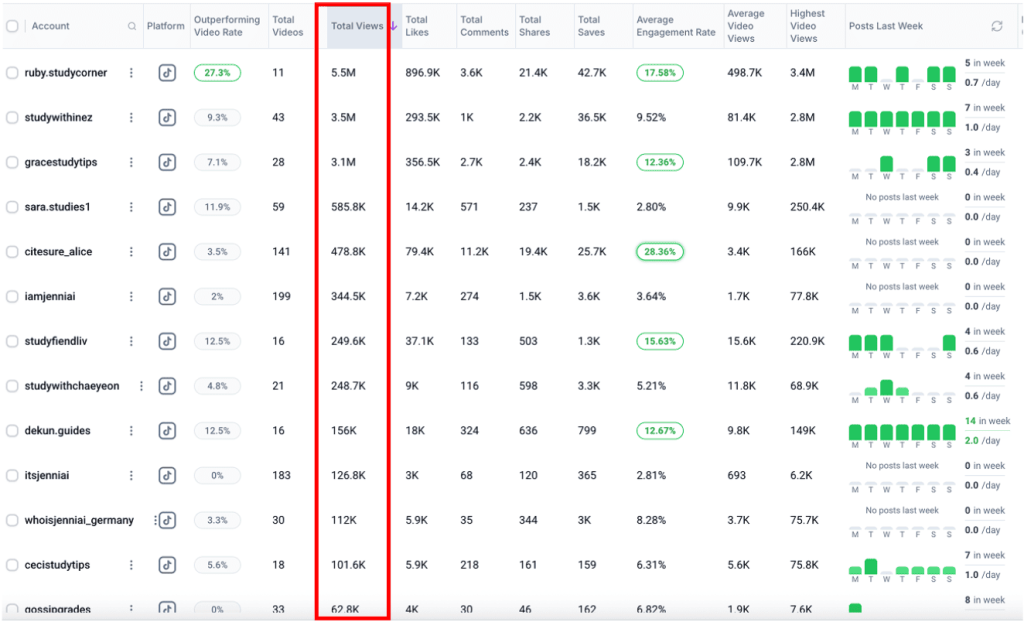Screen dimensions: 1024x622
Task: Click TikTok platform icon for cecistudytips
Action: (167, 565)
